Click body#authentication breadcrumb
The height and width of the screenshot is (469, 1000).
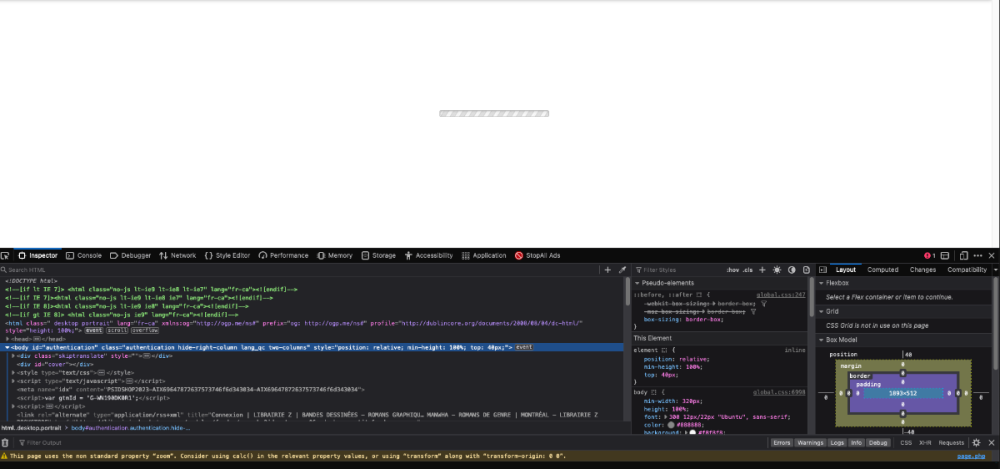[130, 428]
